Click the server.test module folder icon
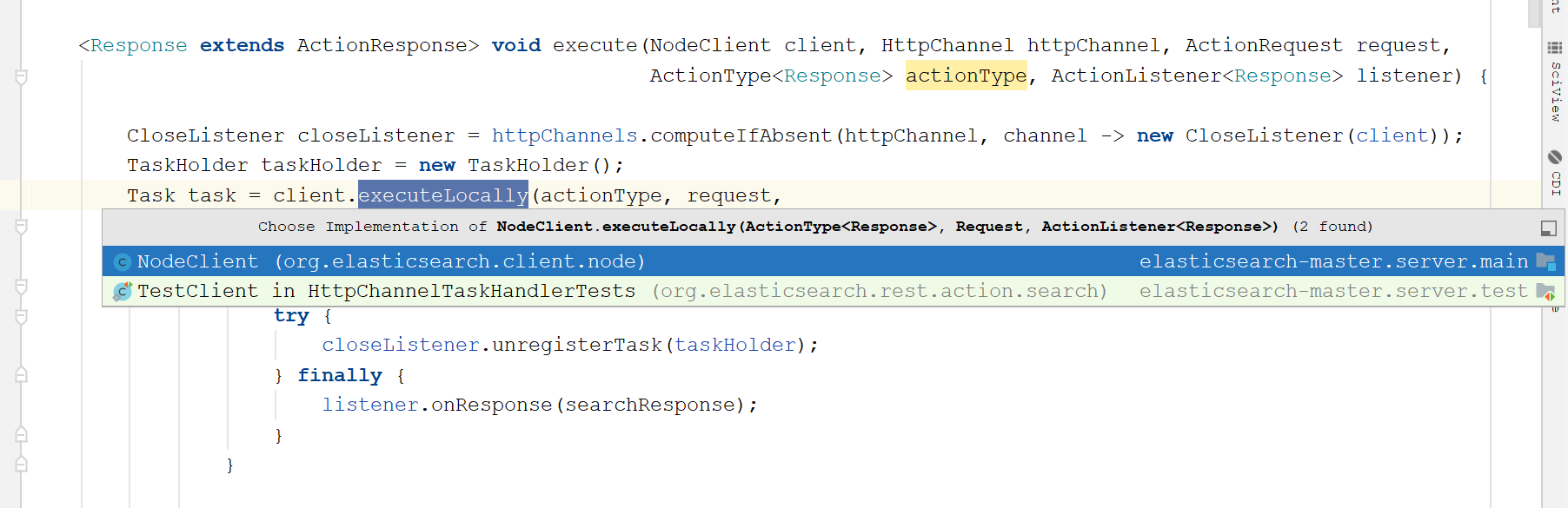 click(1545, 291)
